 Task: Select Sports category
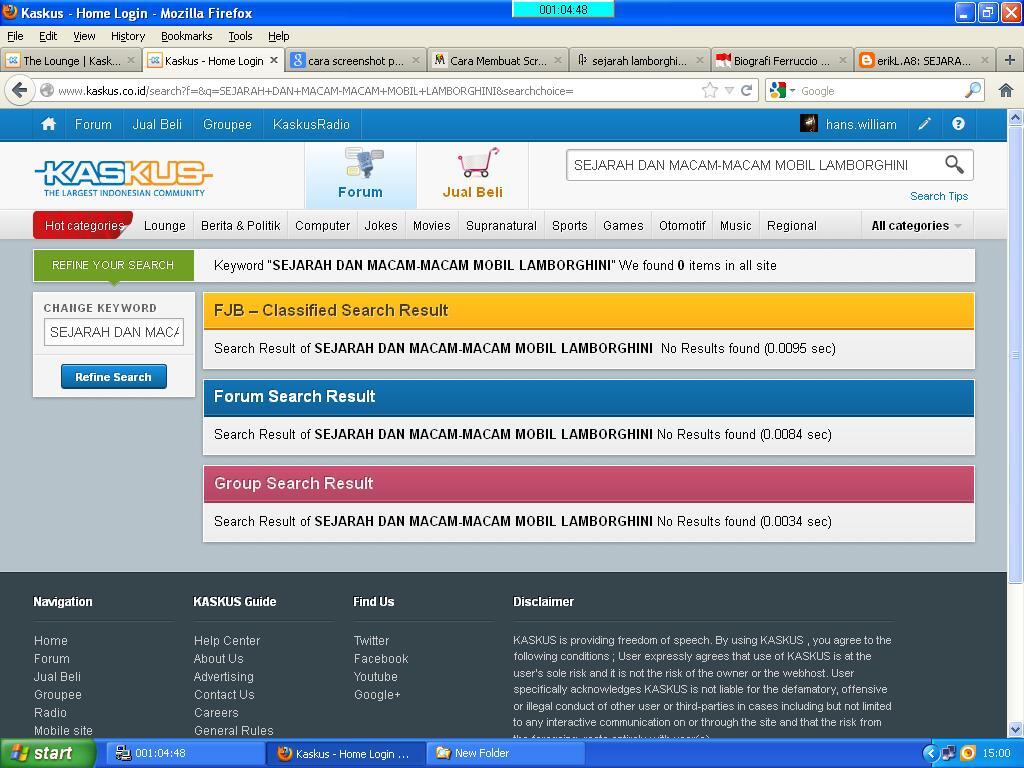(x=569, y=226)
